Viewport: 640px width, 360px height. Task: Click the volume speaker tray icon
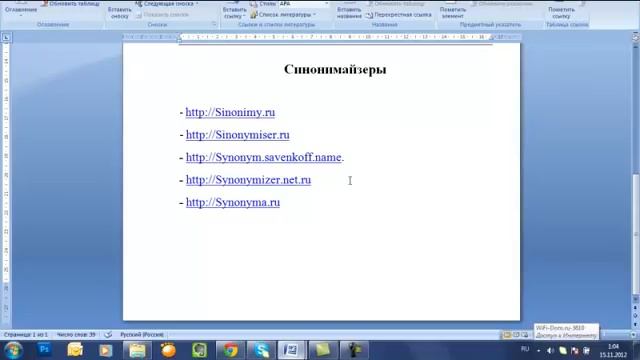(x=550, y=351)
